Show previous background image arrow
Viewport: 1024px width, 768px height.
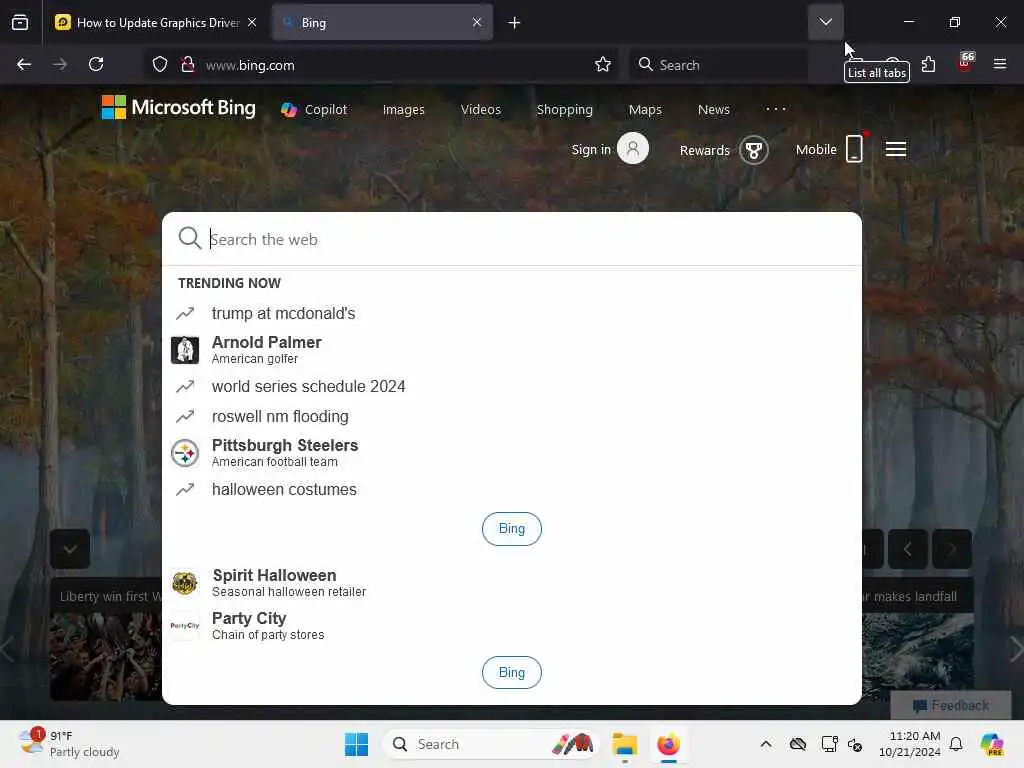[908, 549]
